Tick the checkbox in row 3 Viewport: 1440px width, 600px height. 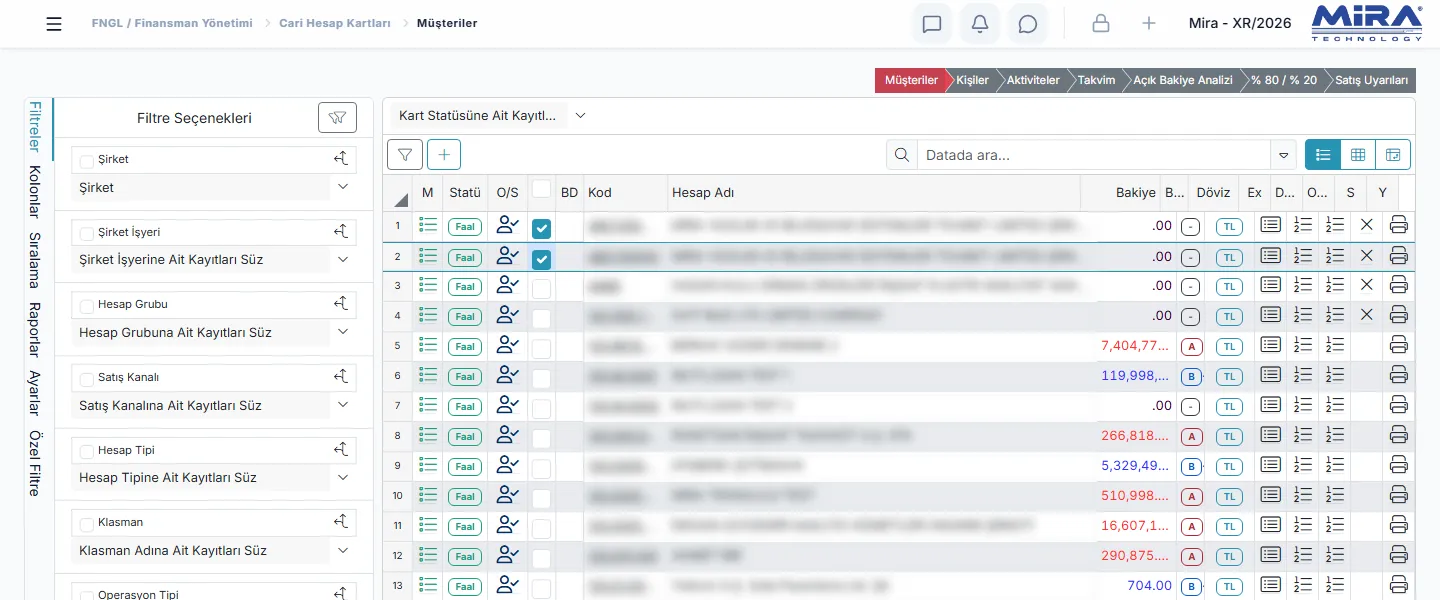point(541,289)
